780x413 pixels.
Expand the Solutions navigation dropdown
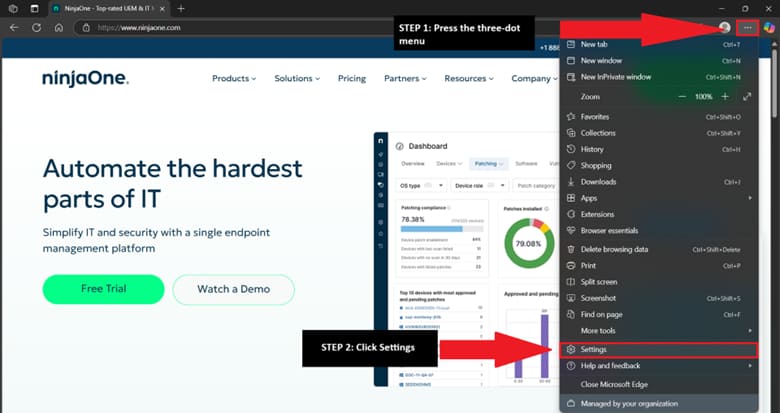click(x=297, y=79)
